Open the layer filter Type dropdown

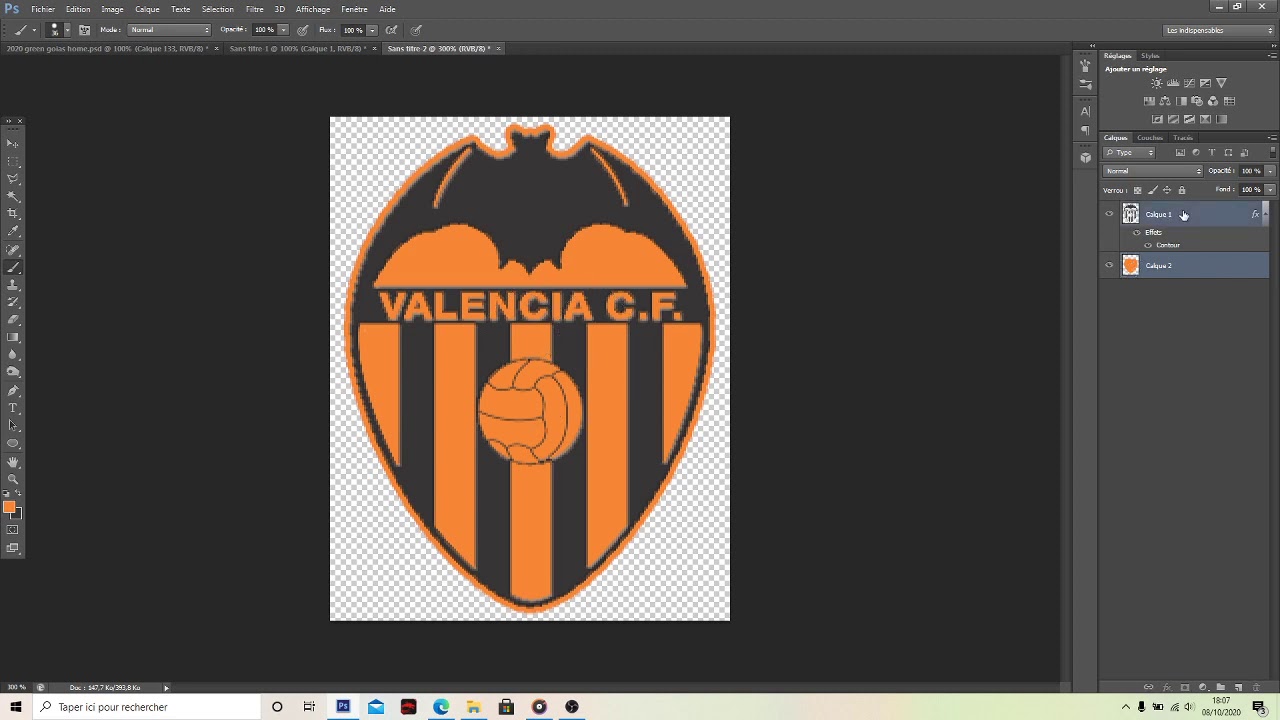(1130, 153)
